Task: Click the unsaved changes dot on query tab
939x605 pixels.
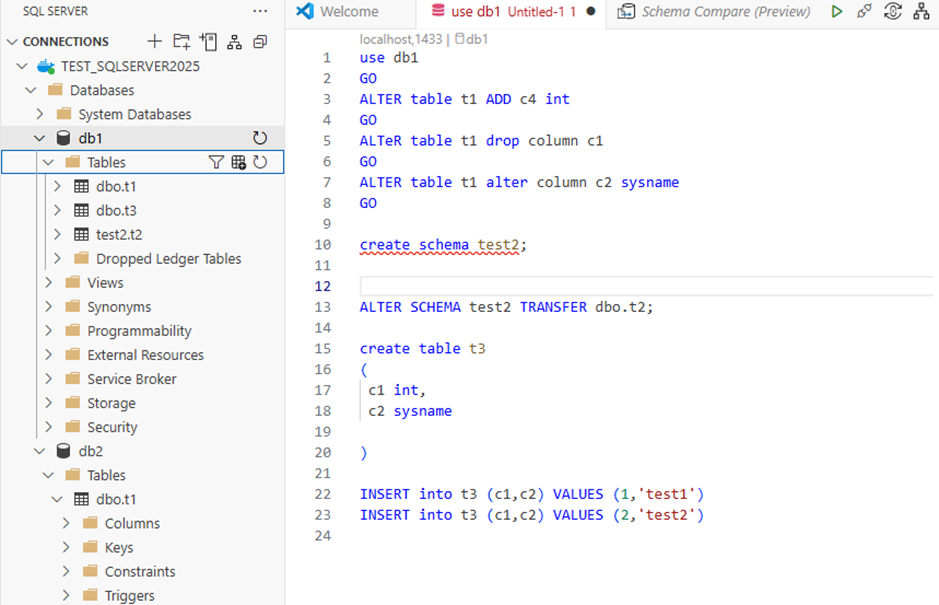Action: tap(591, 11)
